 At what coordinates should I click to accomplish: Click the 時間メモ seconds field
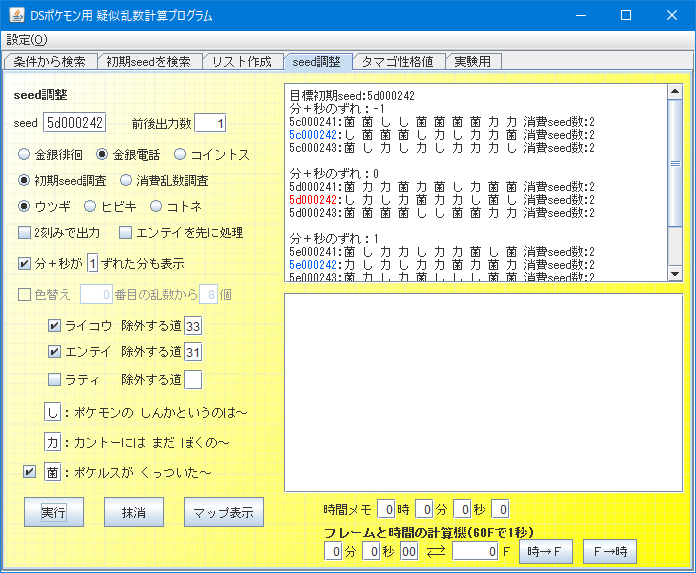click(x=462, y=509)
